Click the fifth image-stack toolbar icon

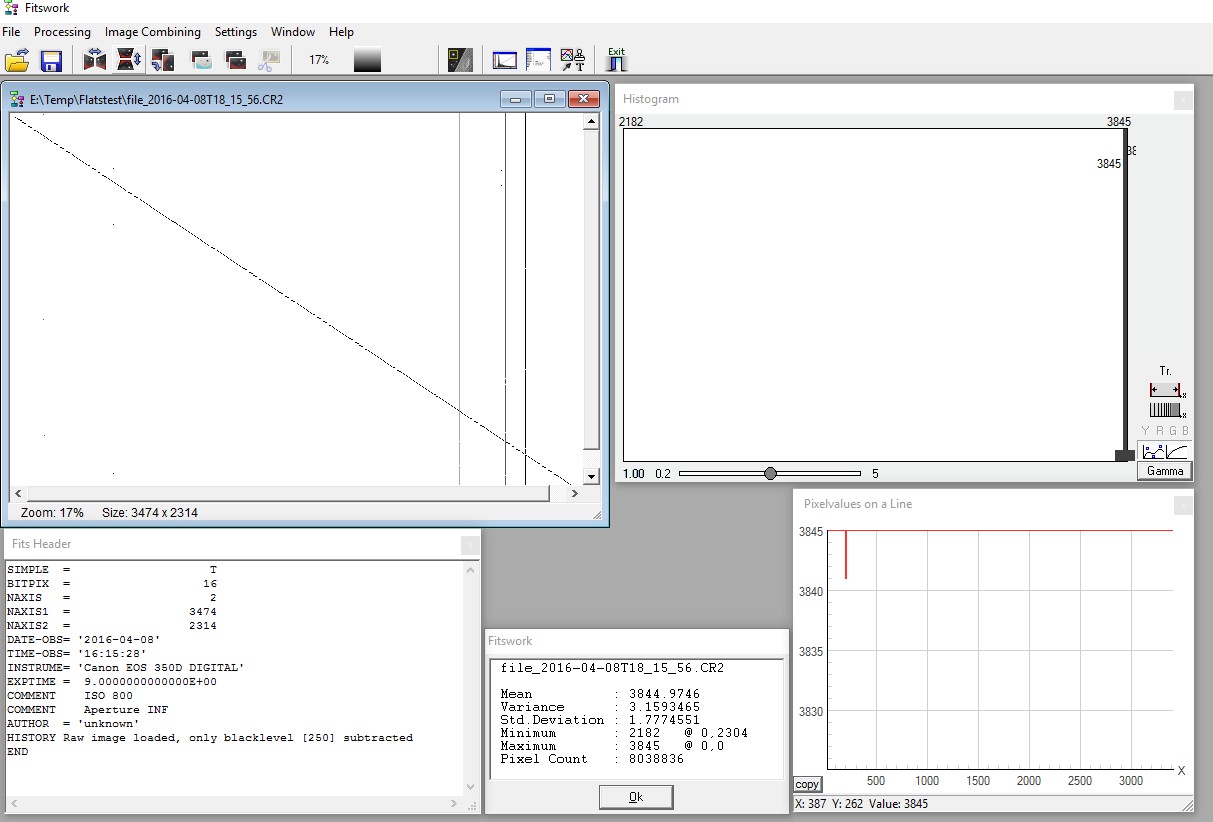[236, 60]
